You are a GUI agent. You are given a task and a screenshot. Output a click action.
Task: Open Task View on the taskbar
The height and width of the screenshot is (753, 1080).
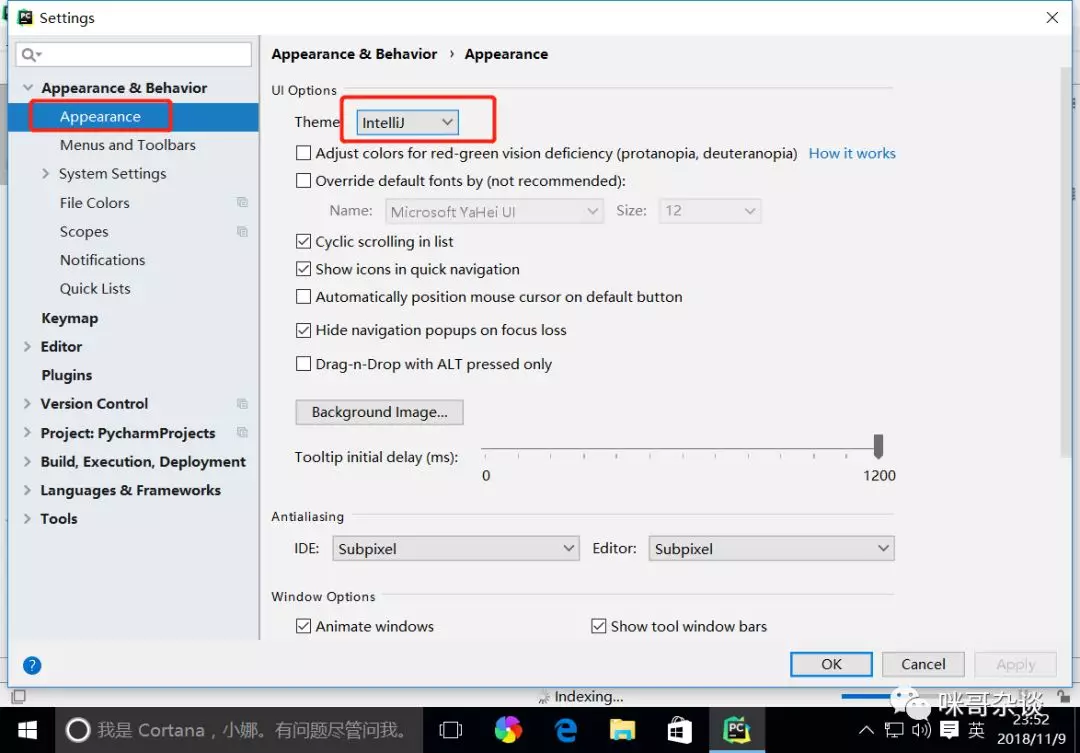450,730
